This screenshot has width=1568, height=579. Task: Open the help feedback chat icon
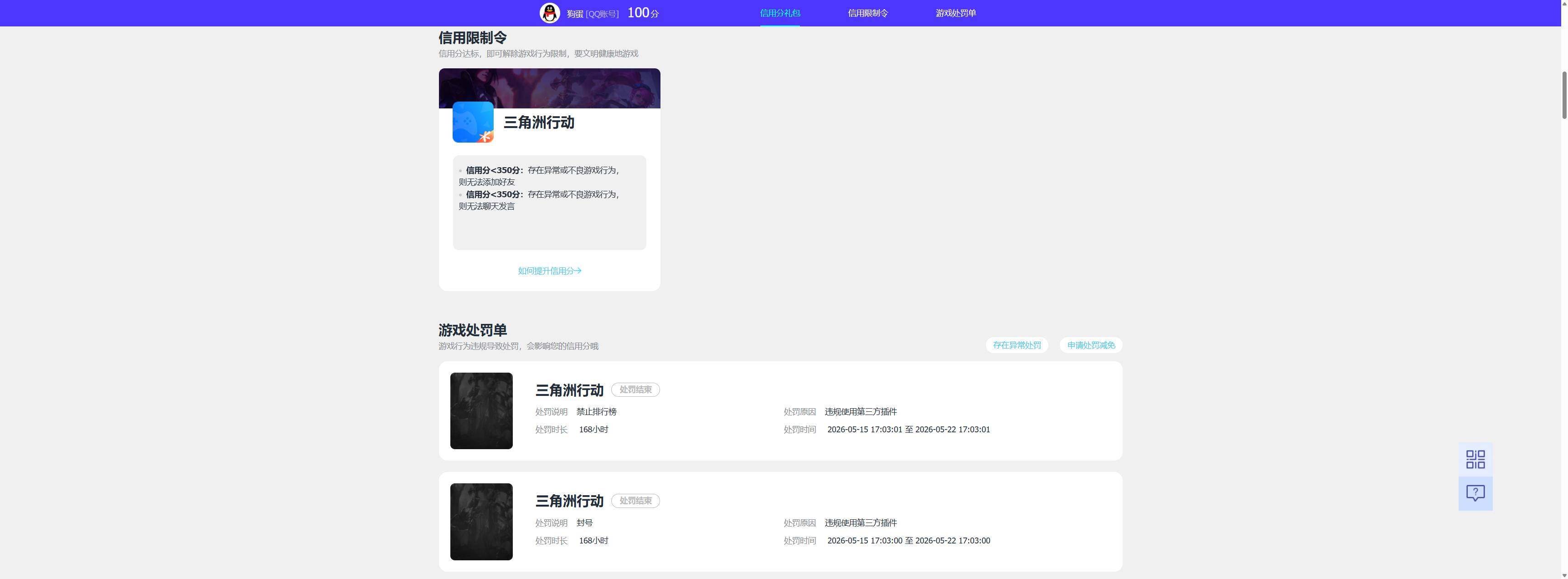[1475, 493]
